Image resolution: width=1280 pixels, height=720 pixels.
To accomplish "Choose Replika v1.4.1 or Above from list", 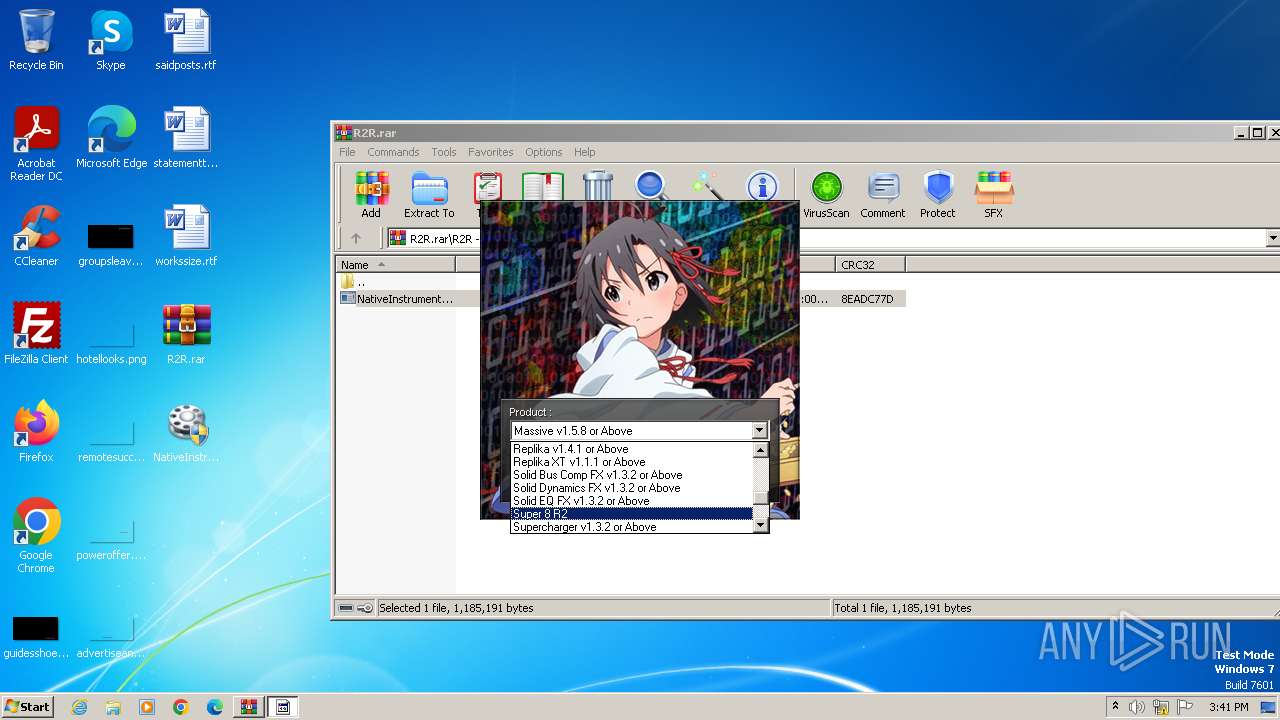I will pyautogui.click(x=632, y=449).
